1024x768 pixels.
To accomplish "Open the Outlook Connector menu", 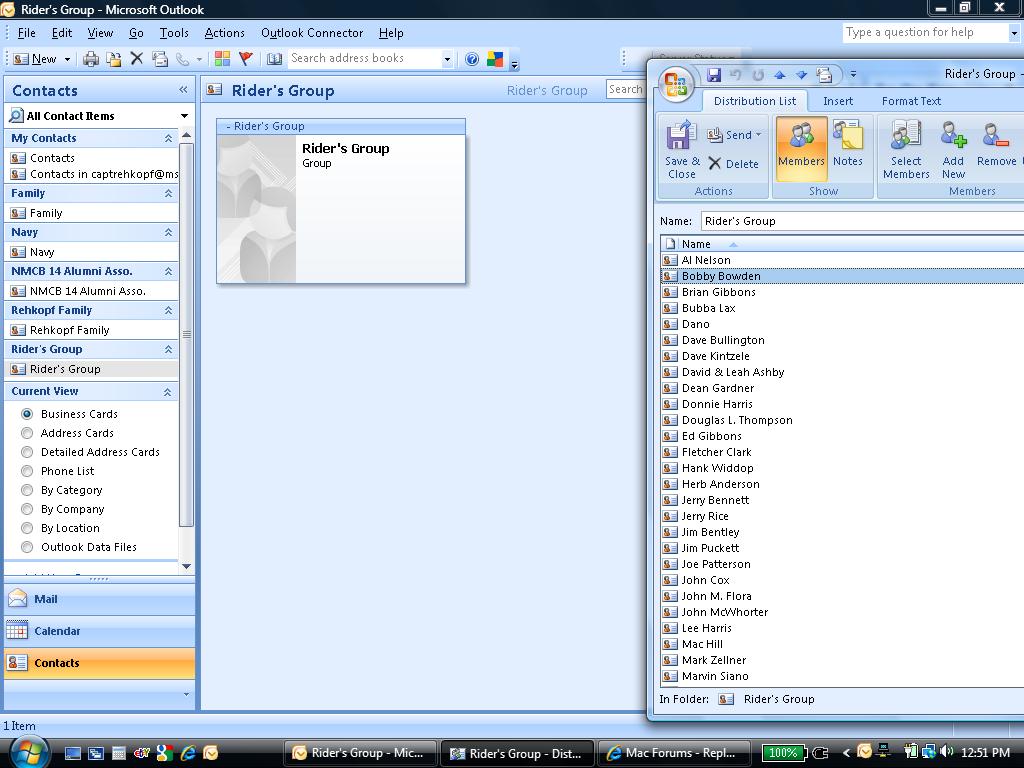I will (x=312, y=33).
